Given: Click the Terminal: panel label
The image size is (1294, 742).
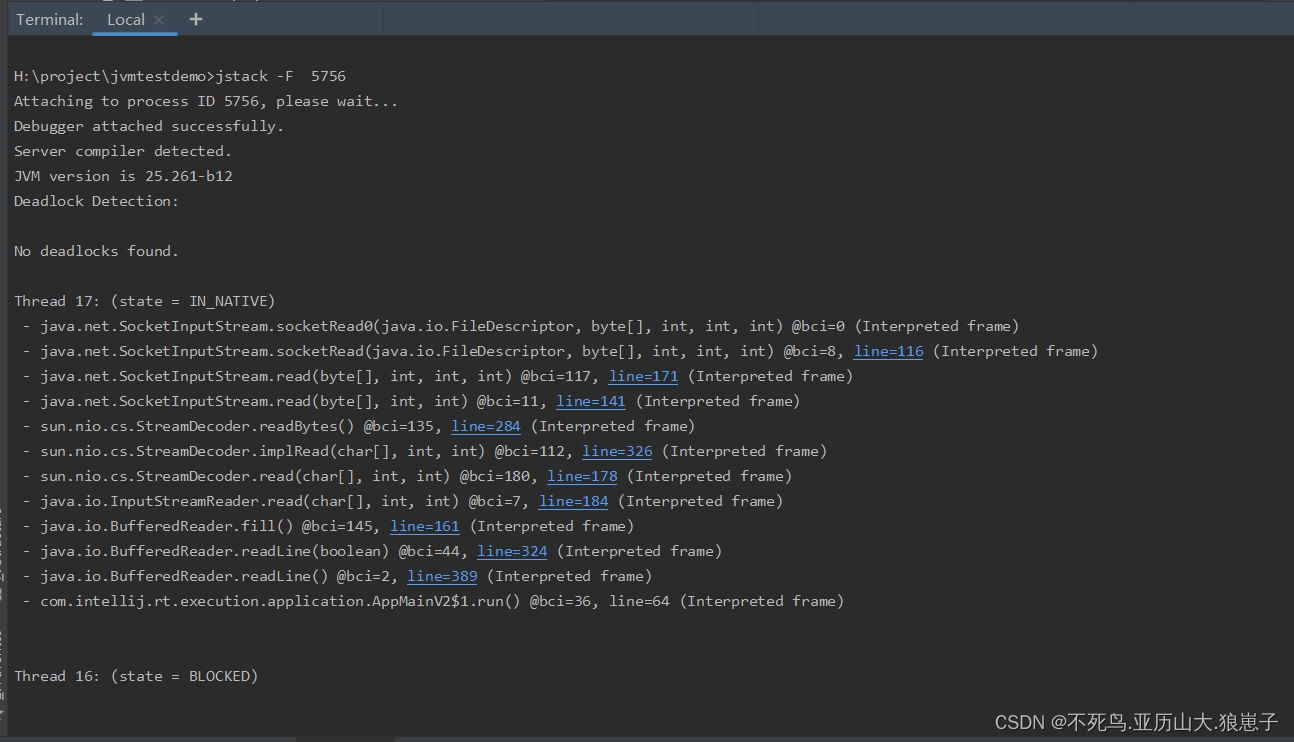Looking at the screenshot, I should [48, 19].
